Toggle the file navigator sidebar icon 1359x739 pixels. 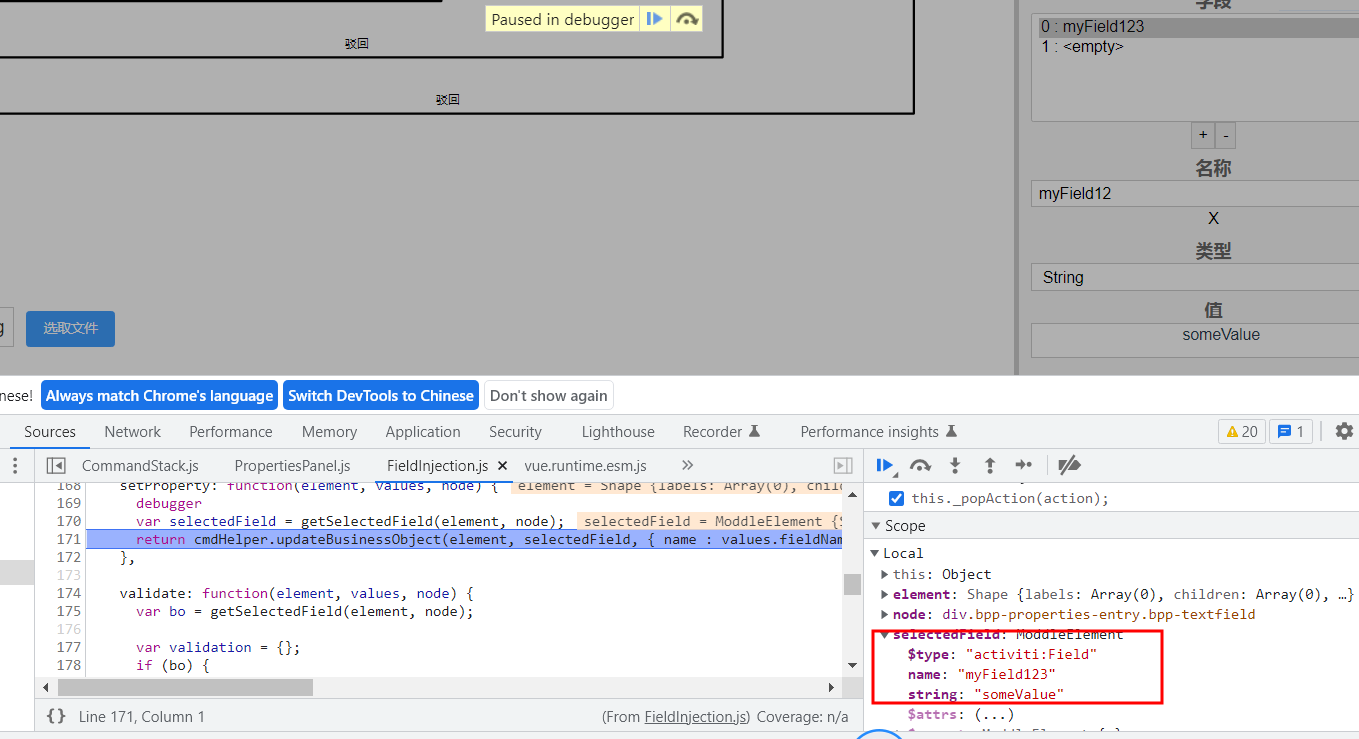pos(56,466)
